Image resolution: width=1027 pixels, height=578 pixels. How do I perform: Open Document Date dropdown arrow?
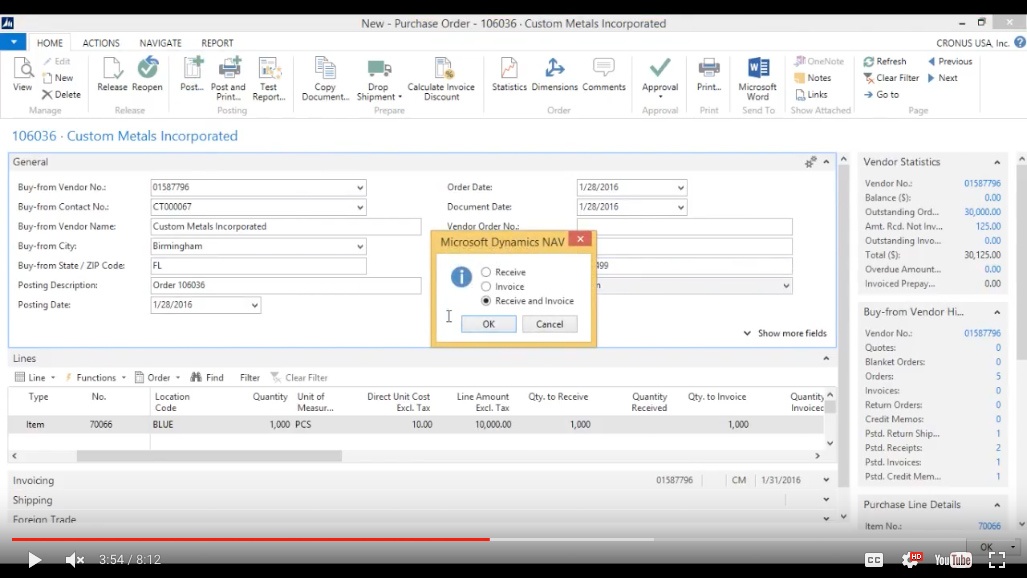coord(681,207)
